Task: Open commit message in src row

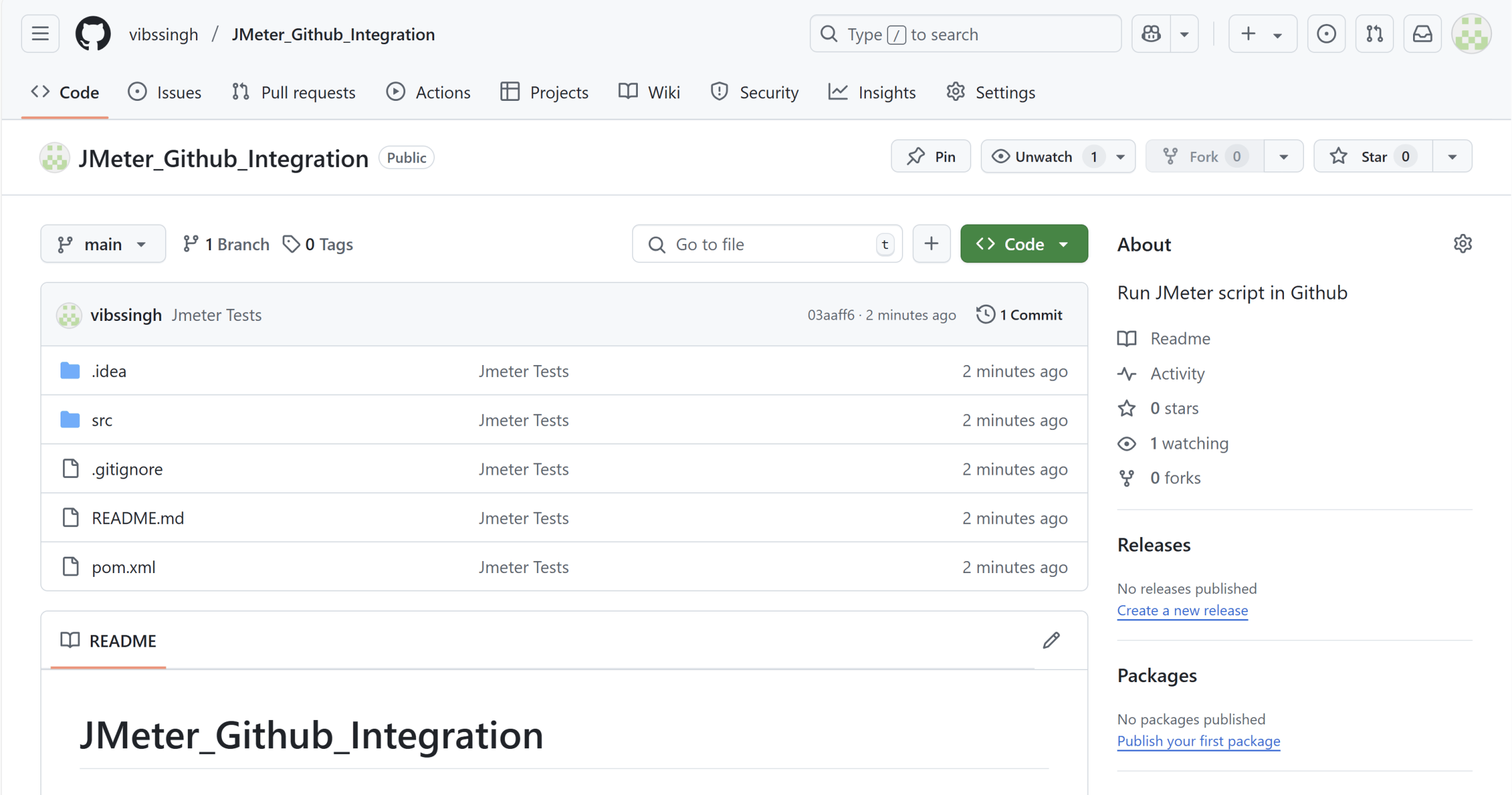Action: (523, 420)
